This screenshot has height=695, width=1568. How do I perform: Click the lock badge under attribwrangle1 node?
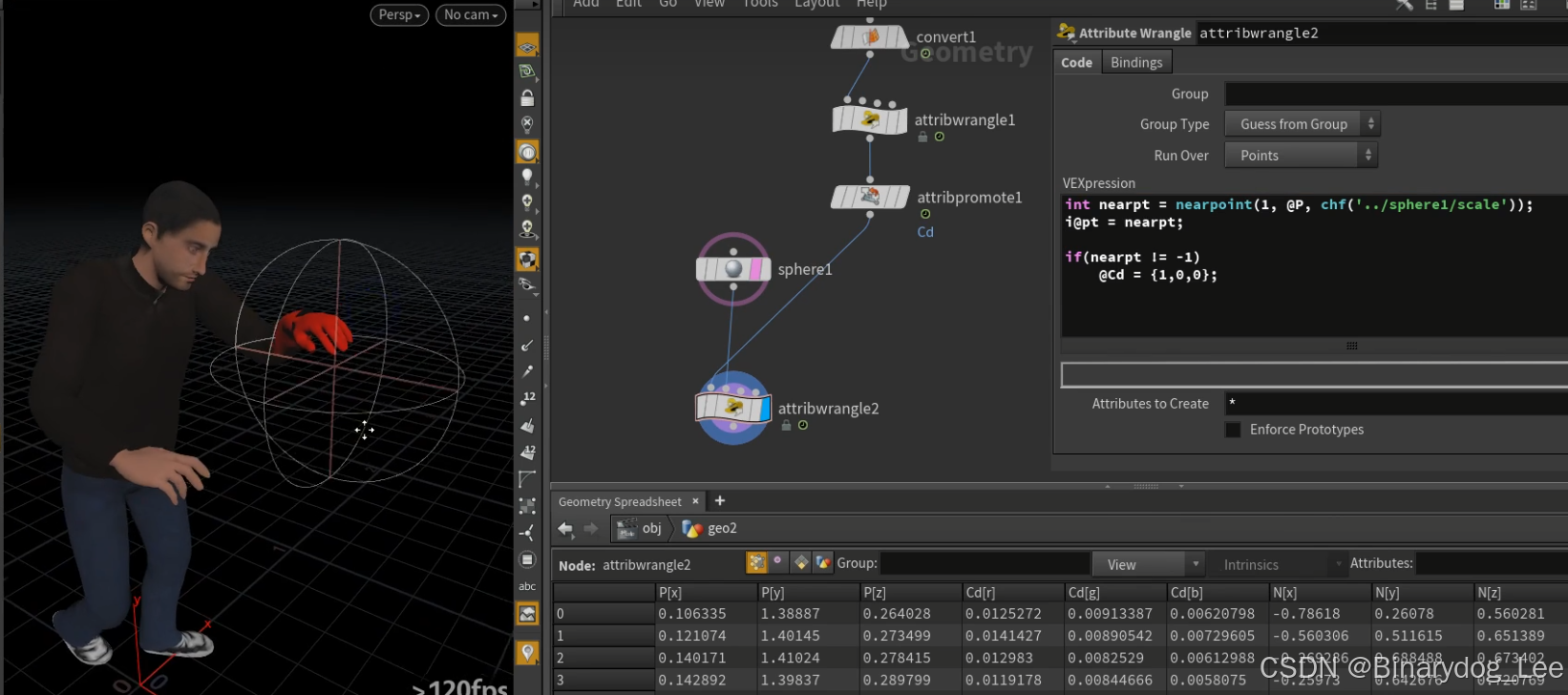[x=922, y=137]
